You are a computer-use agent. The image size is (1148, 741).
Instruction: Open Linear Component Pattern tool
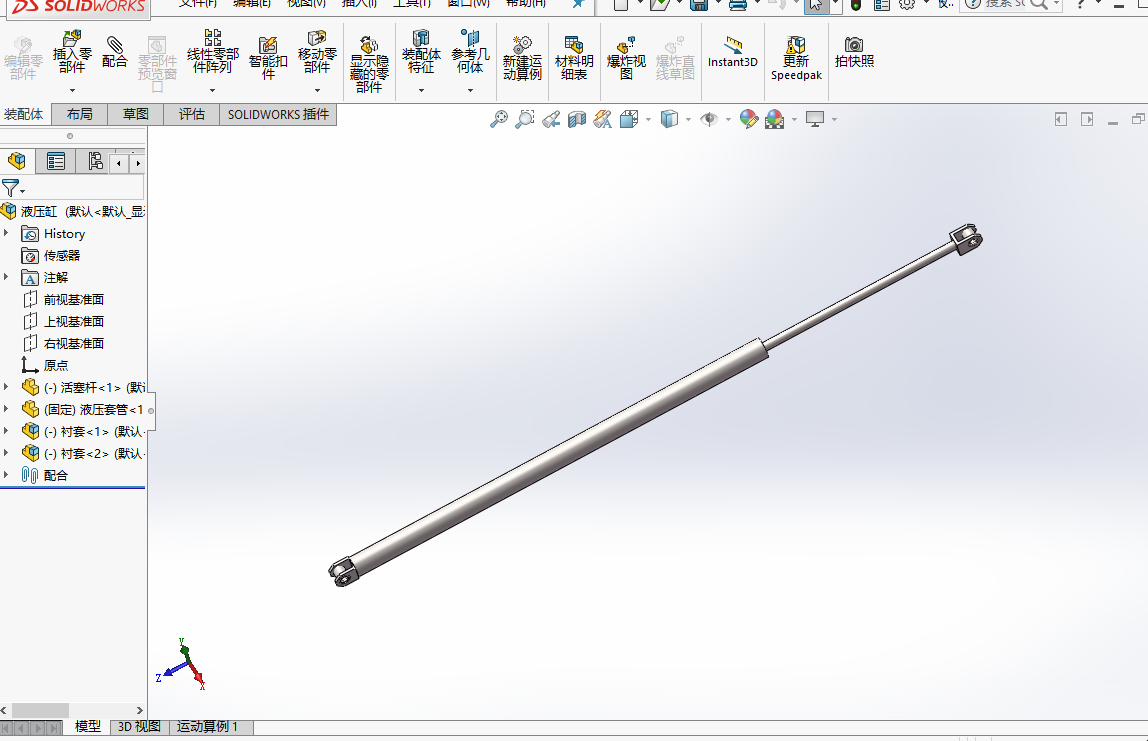(x=212, y=53)
